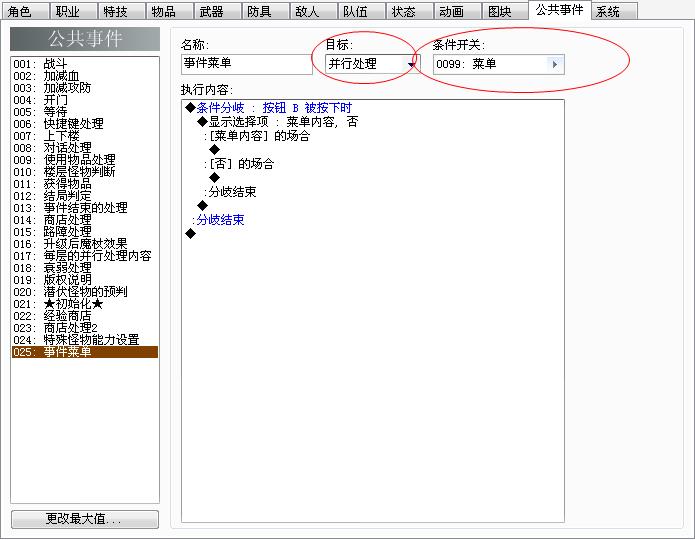This screenshot has height=540, width=695.
Task: Select common event 019: 版权说明
Action: tap(85, 280)
